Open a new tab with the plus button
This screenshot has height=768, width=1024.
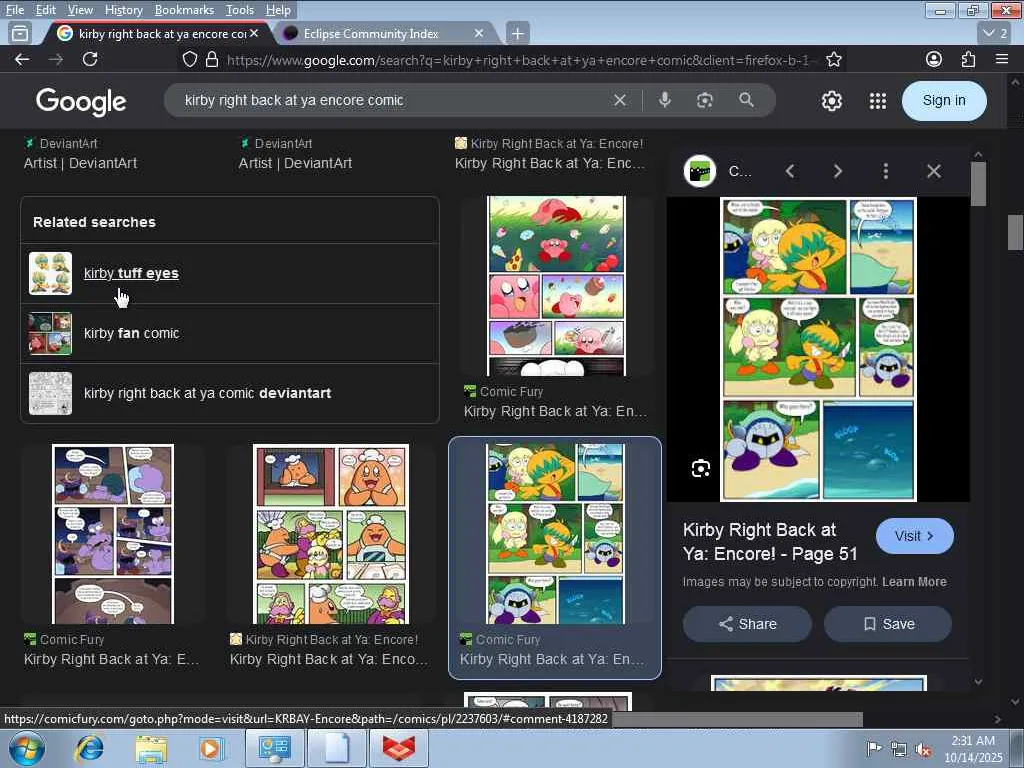point(517,33)
